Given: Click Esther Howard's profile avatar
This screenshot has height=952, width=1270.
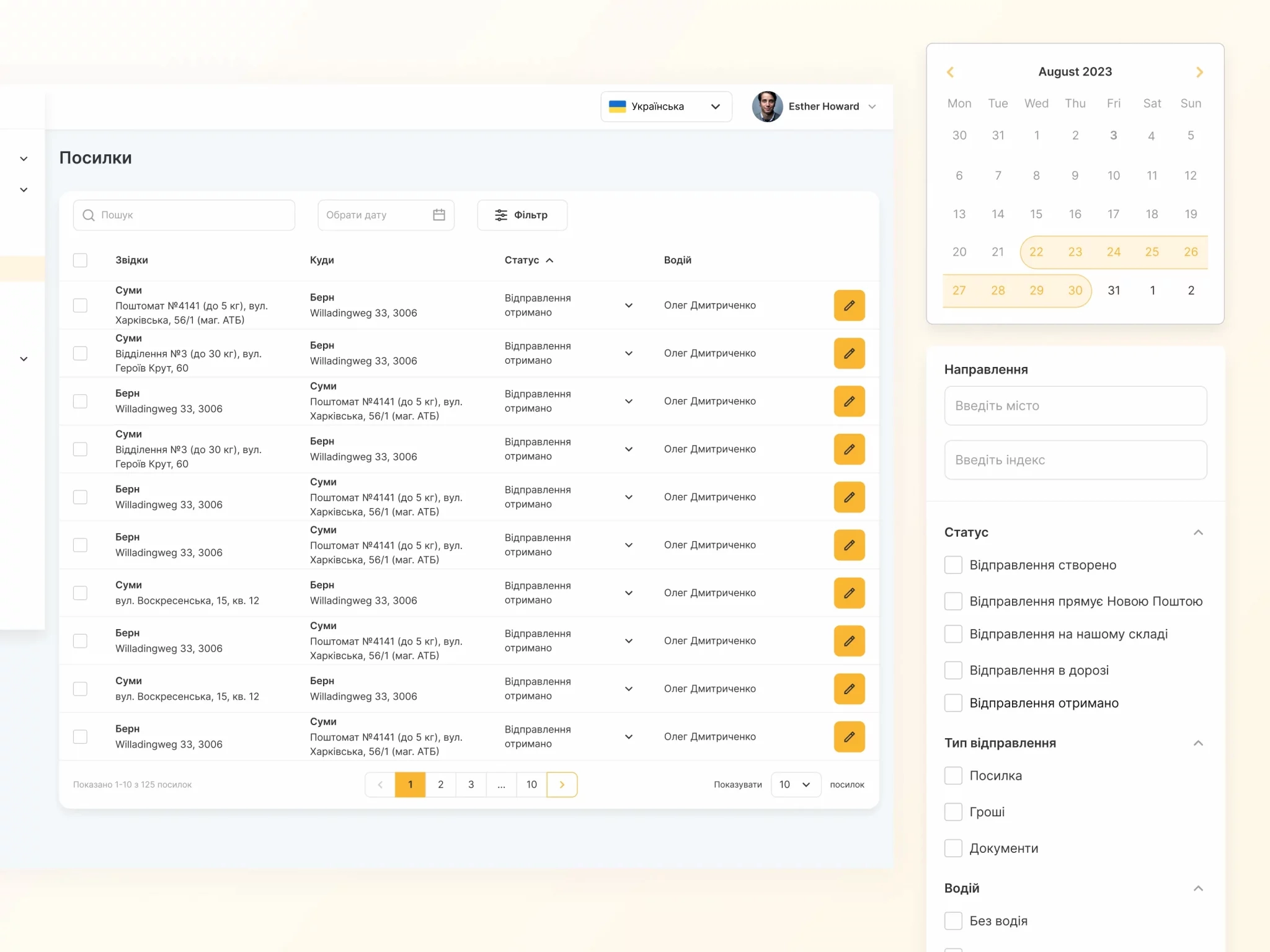Looking at the screenshot, I should [x=767, y=107].
